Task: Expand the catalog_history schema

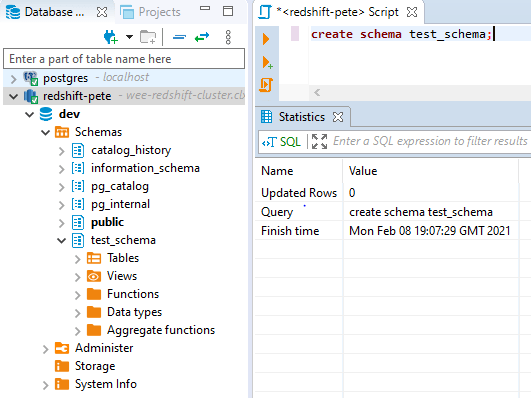Action: 61,151
